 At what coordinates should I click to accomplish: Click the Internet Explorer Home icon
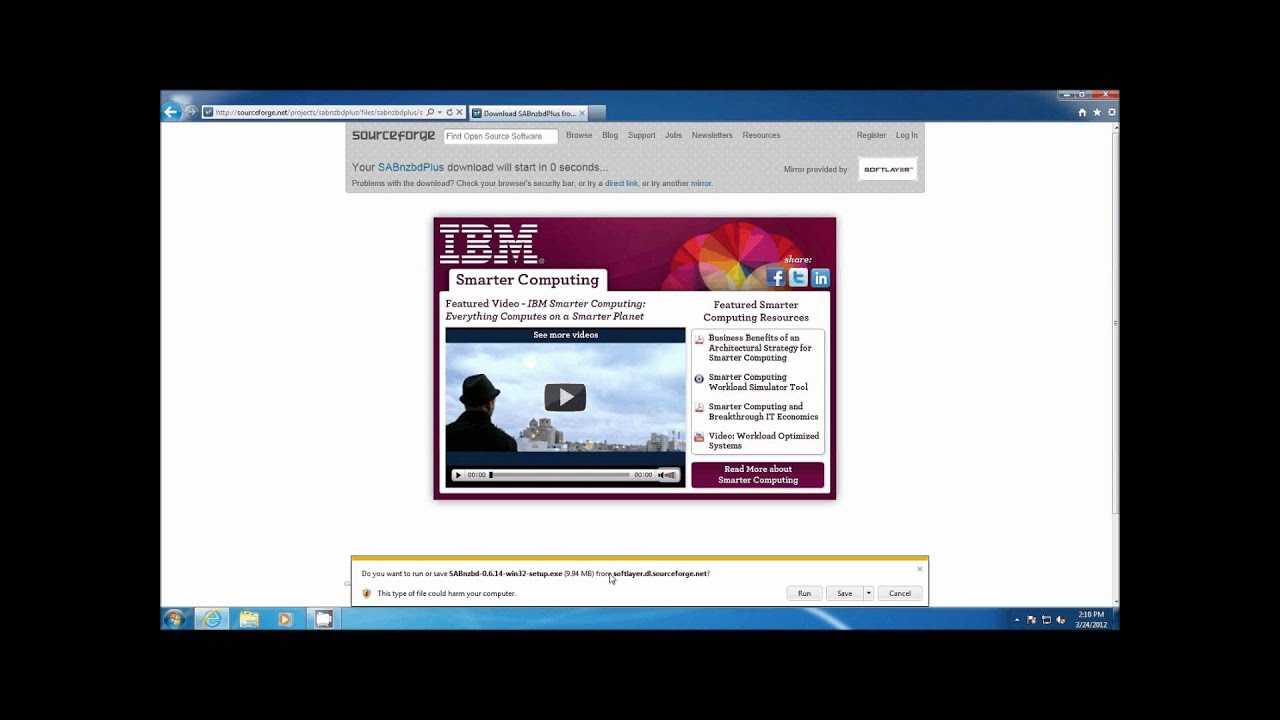point(1082,112)
